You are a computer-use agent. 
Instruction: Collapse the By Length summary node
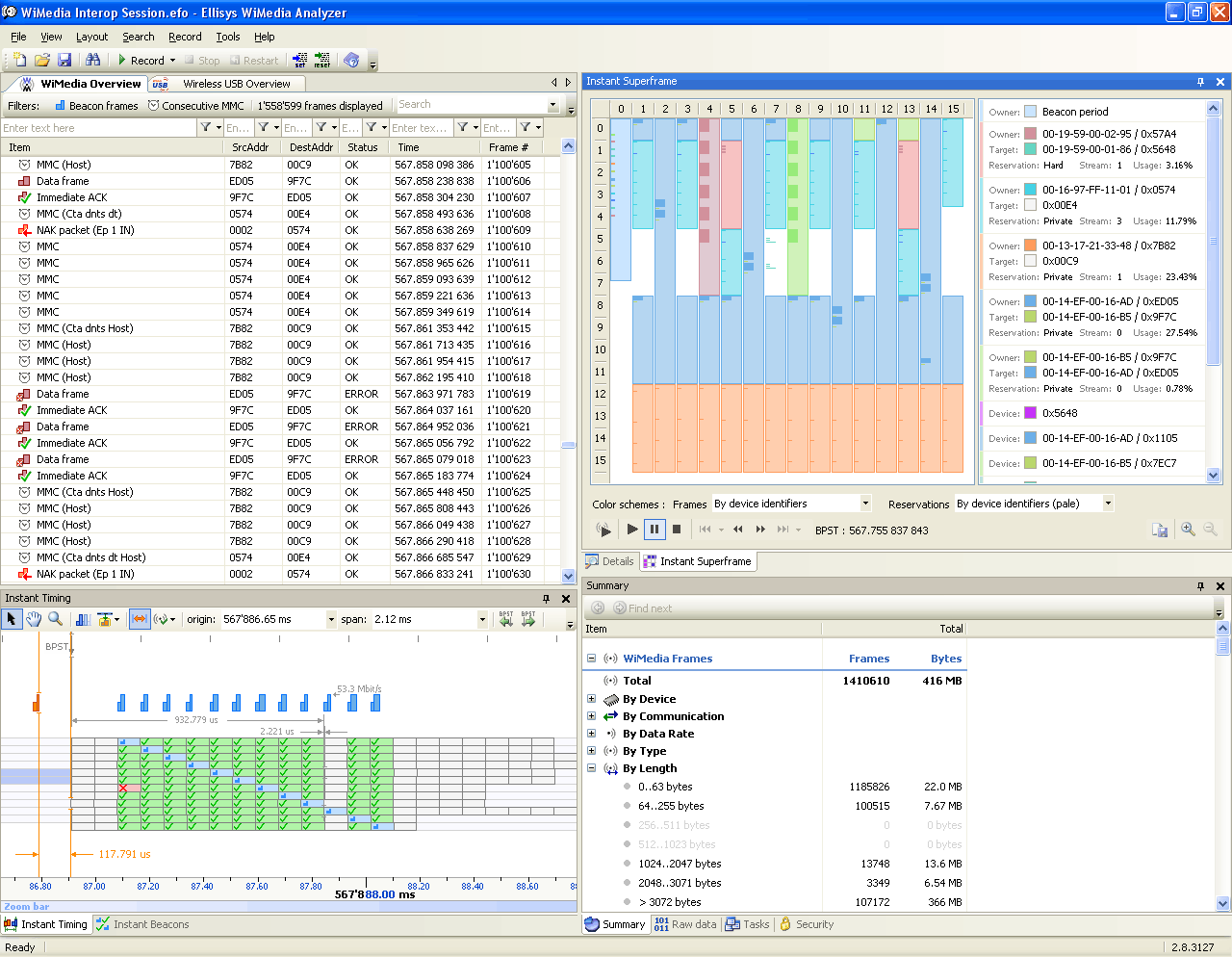[x=591, y=768]
